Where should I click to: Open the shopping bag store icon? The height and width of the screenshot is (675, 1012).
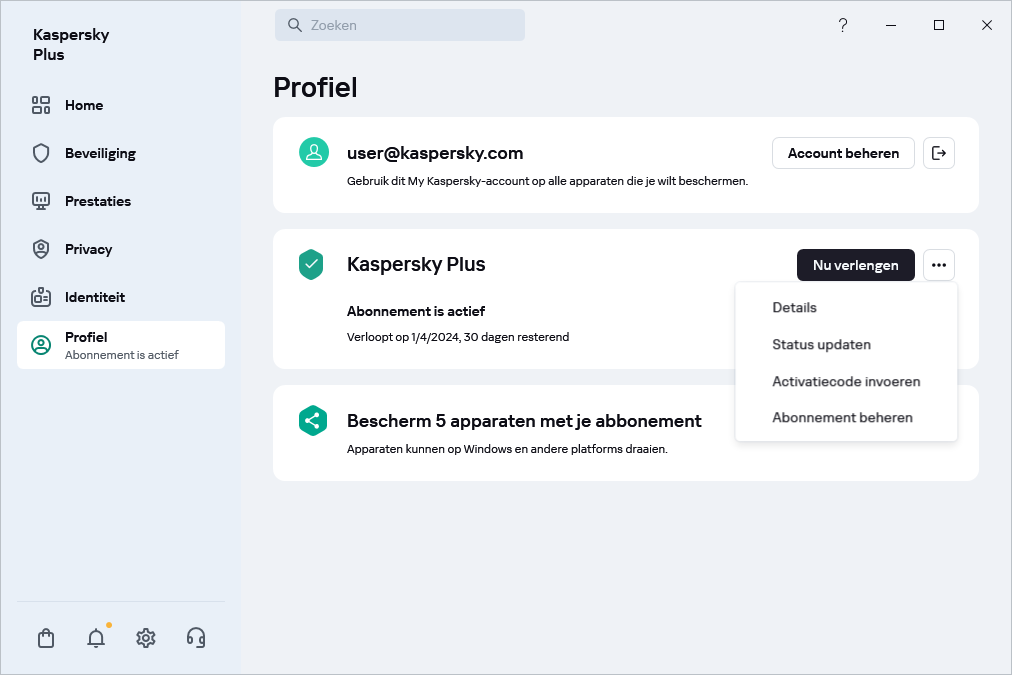click(46, 638)
